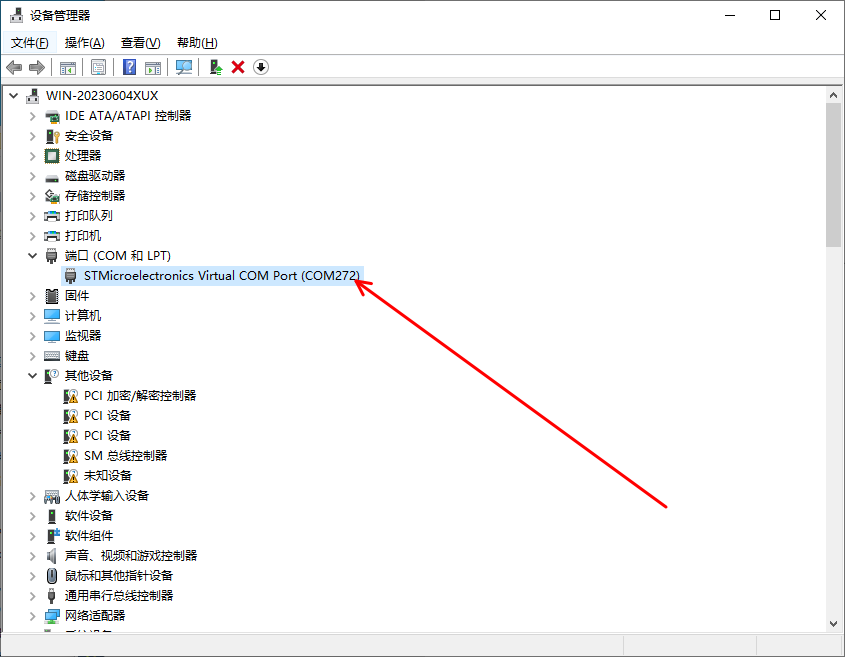Click the 声音、视频和游戏控制器 speaker icon

[x=52, y=556]
